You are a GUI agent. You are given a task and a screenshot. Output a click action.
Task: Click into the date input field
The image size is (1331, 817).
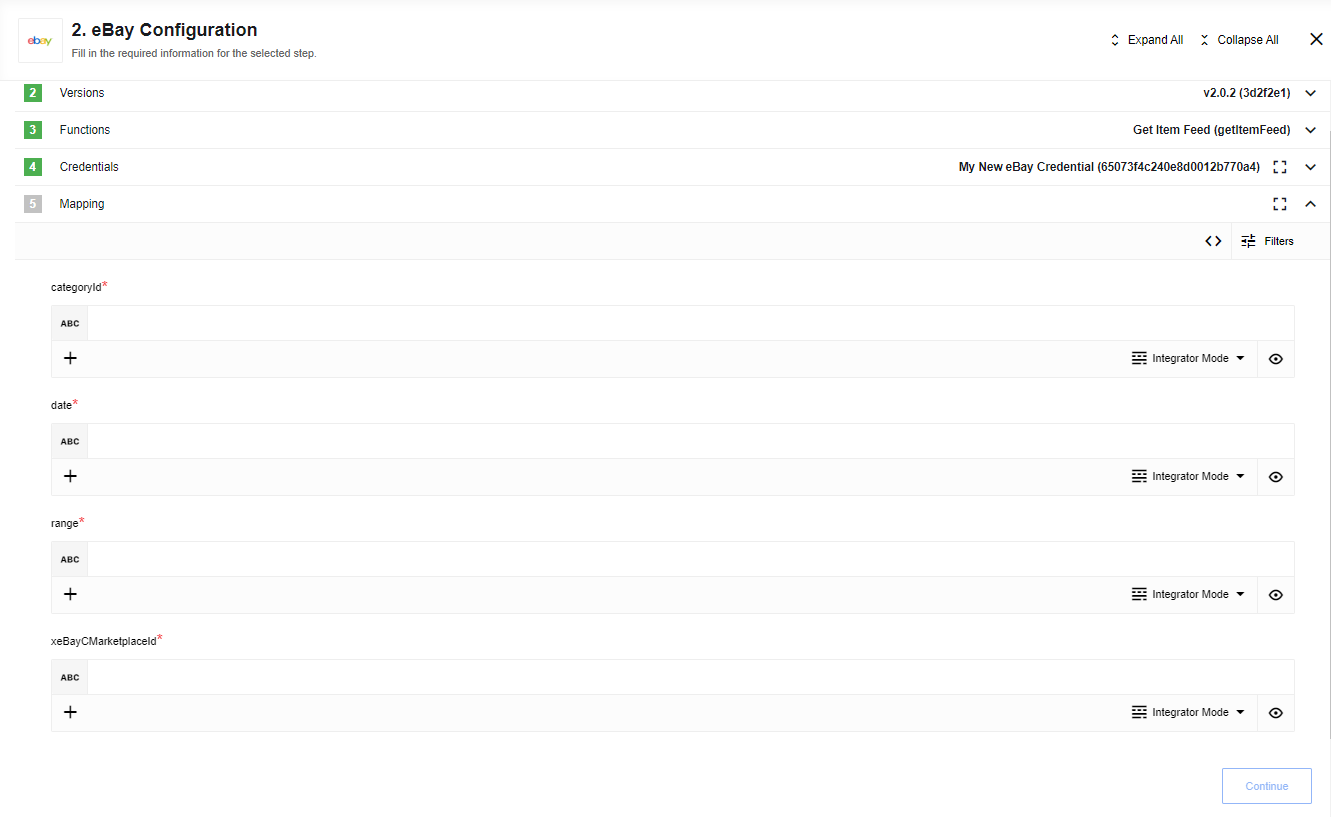[690, 441]
